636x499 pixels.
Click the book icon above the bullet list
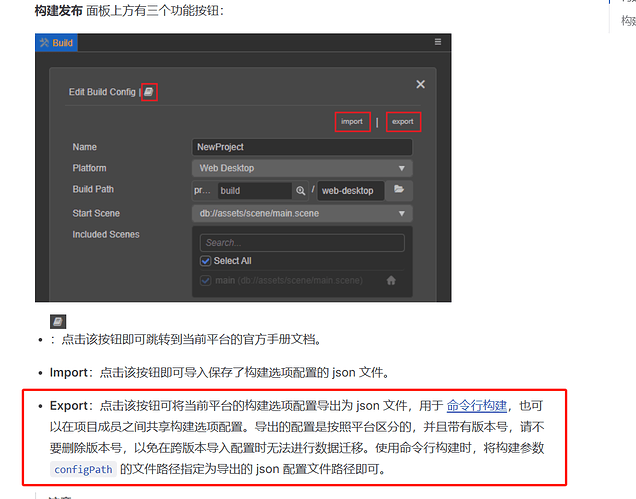tap(58, 322)
